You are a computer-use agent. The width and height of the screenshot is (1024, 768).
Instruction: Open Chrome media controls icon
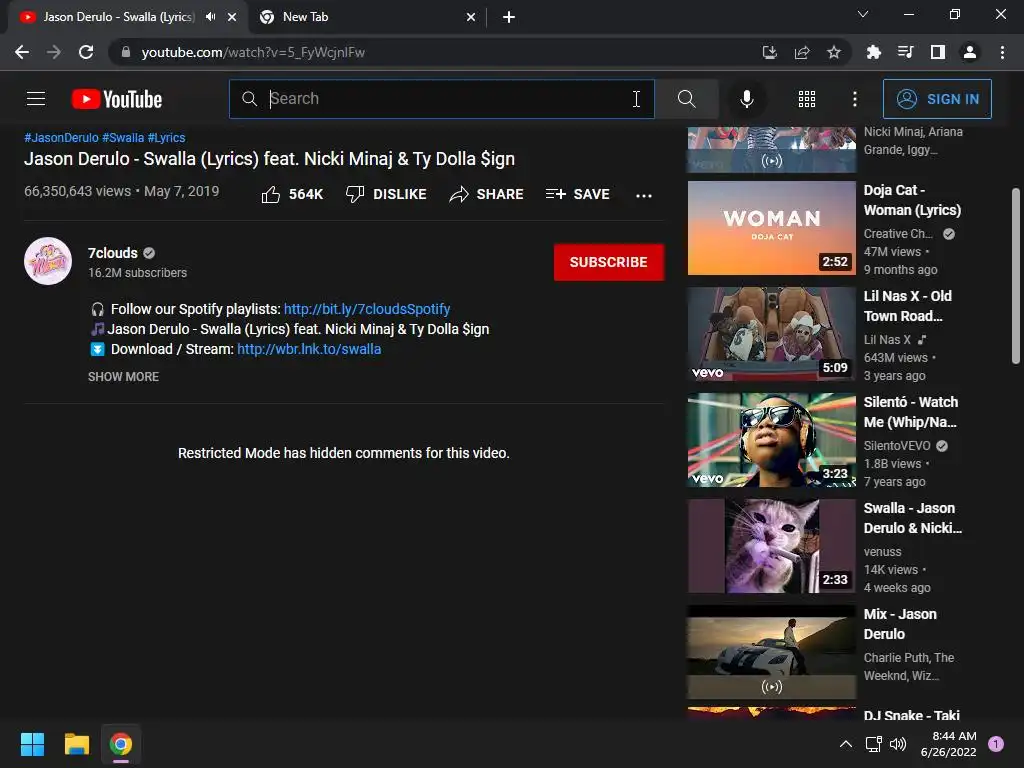click(x=905, y=52)
